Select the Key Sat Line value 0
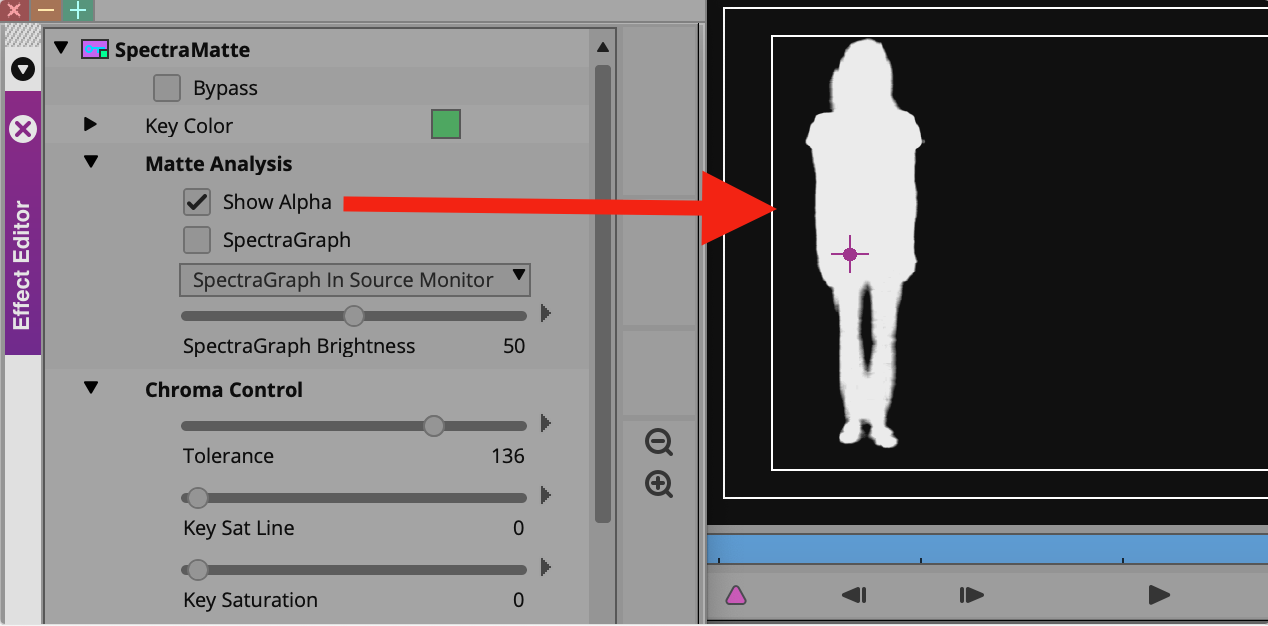This screenshot has height=626, width=1268. click(519, 528)
